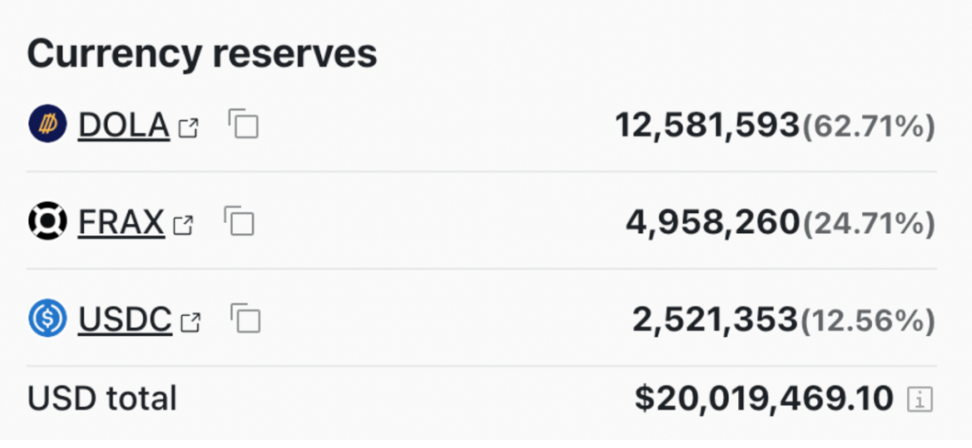Click the info icon beside USD total
The width and height of the screenshot is (972, 448).
(x=920, y=399)
